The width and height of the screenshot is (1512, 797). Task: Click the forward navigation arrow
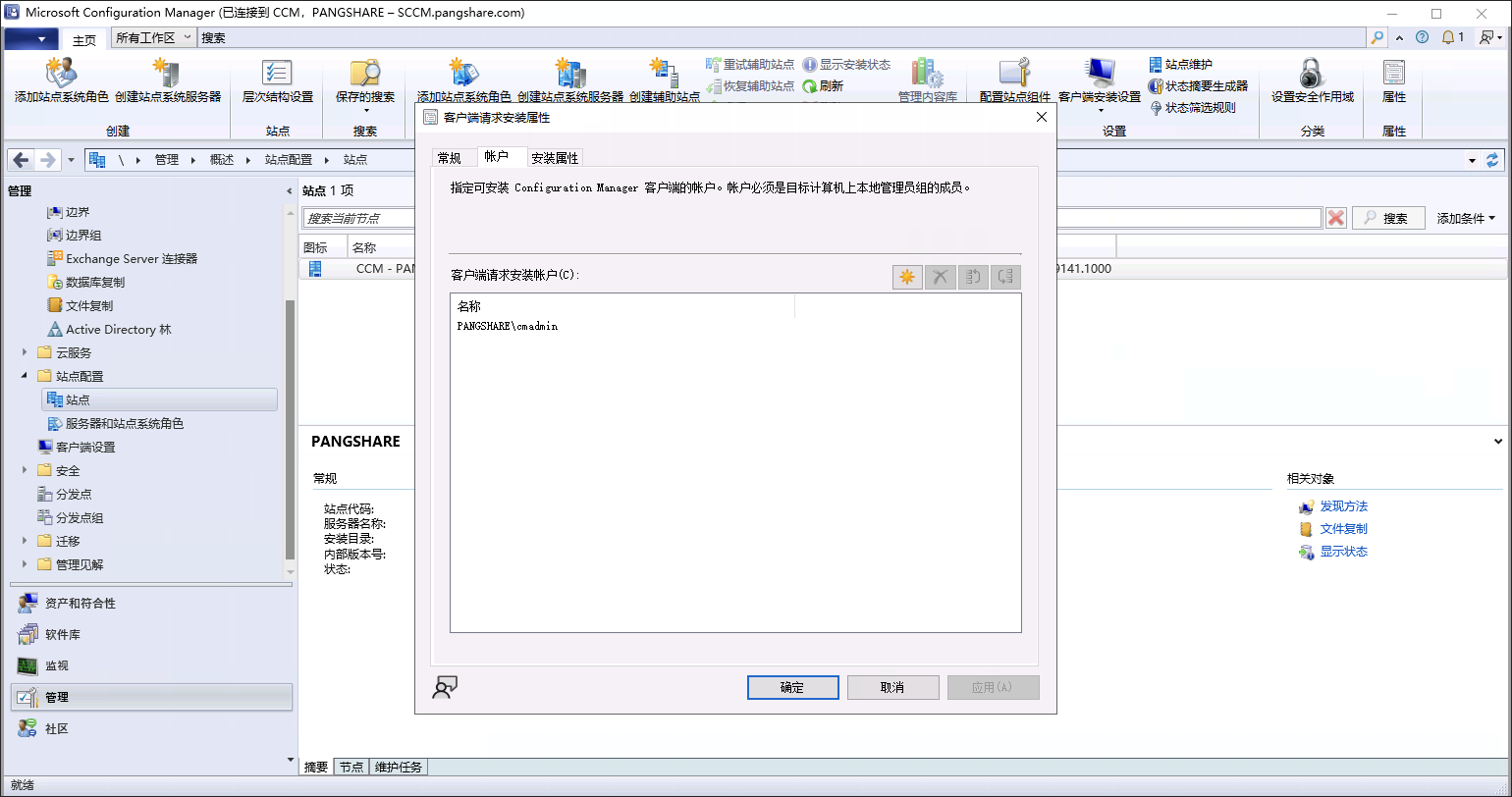pyautogui.click(x=47, y=159)
